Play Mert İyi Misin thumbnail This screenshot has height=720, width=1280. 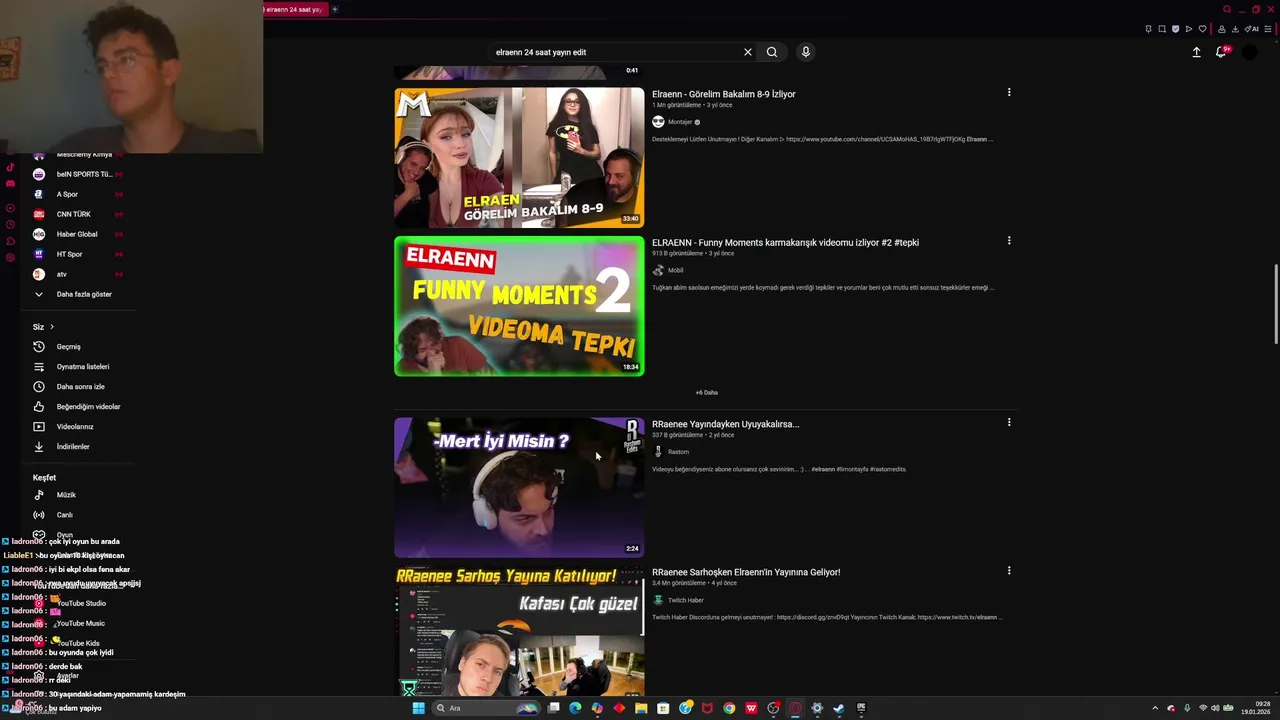(519, 487)
